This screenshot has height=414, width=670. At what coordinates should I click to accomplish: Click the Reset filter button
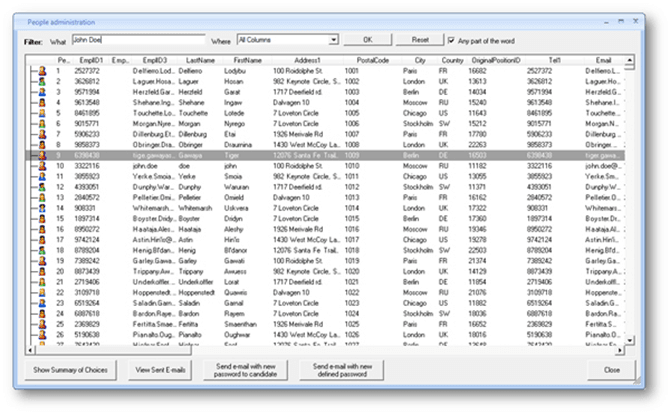point(420,40)
